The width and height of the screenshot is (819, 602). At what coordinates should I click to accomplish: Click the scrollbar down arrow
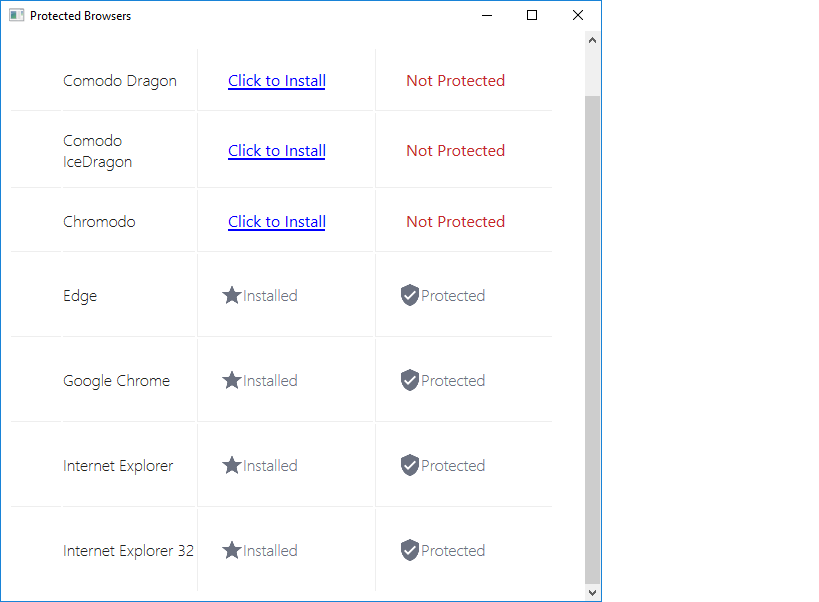[592, 592]
